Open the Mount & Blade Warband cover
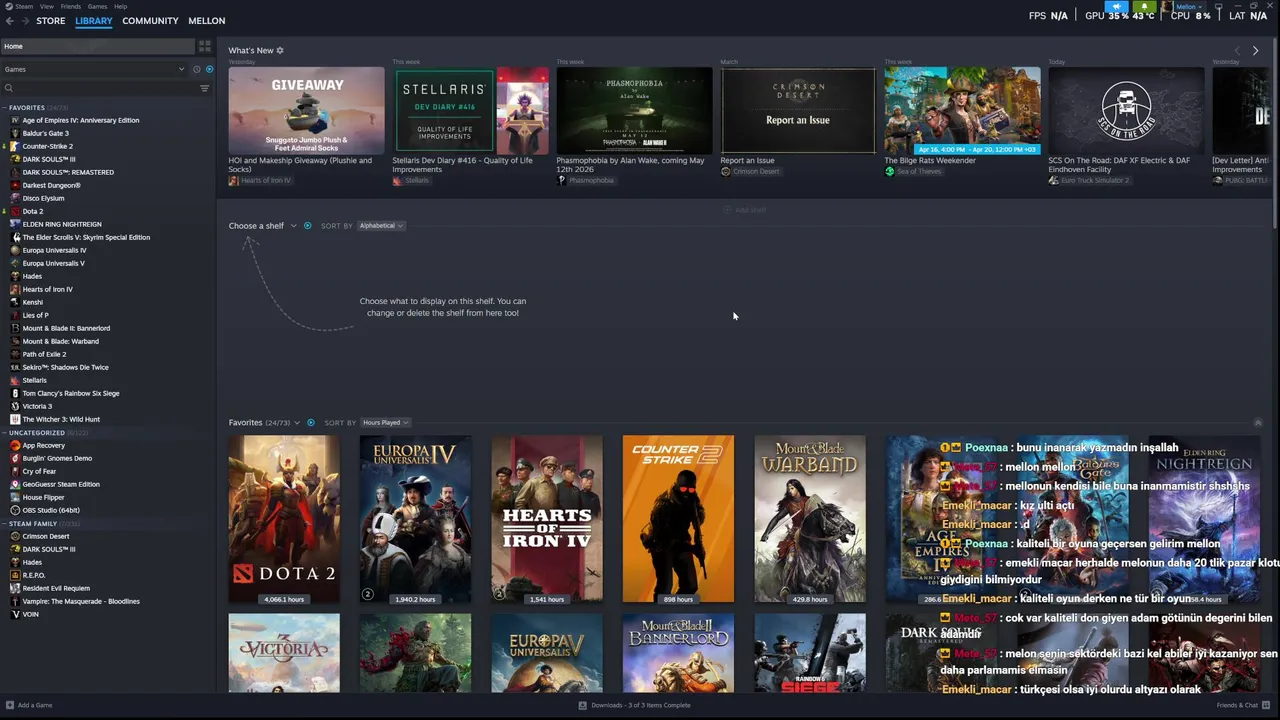 [810, 519]
